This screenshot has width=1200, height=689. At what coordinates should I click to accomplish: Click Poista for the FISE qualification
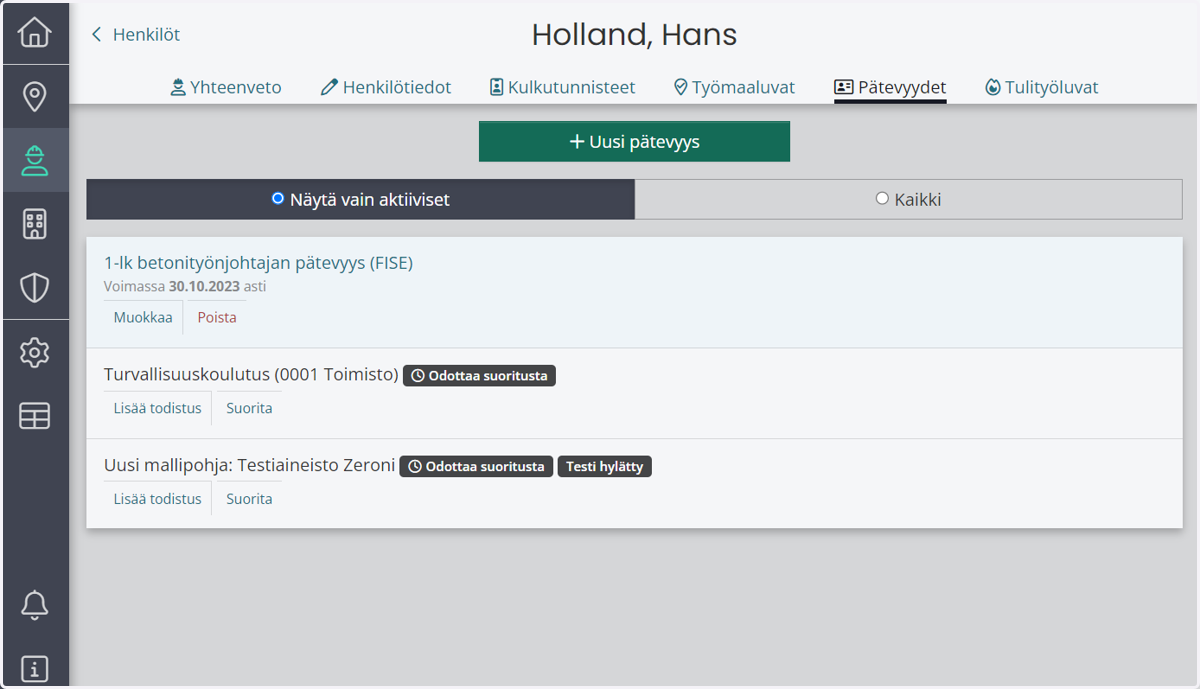(x=217, y=317)
